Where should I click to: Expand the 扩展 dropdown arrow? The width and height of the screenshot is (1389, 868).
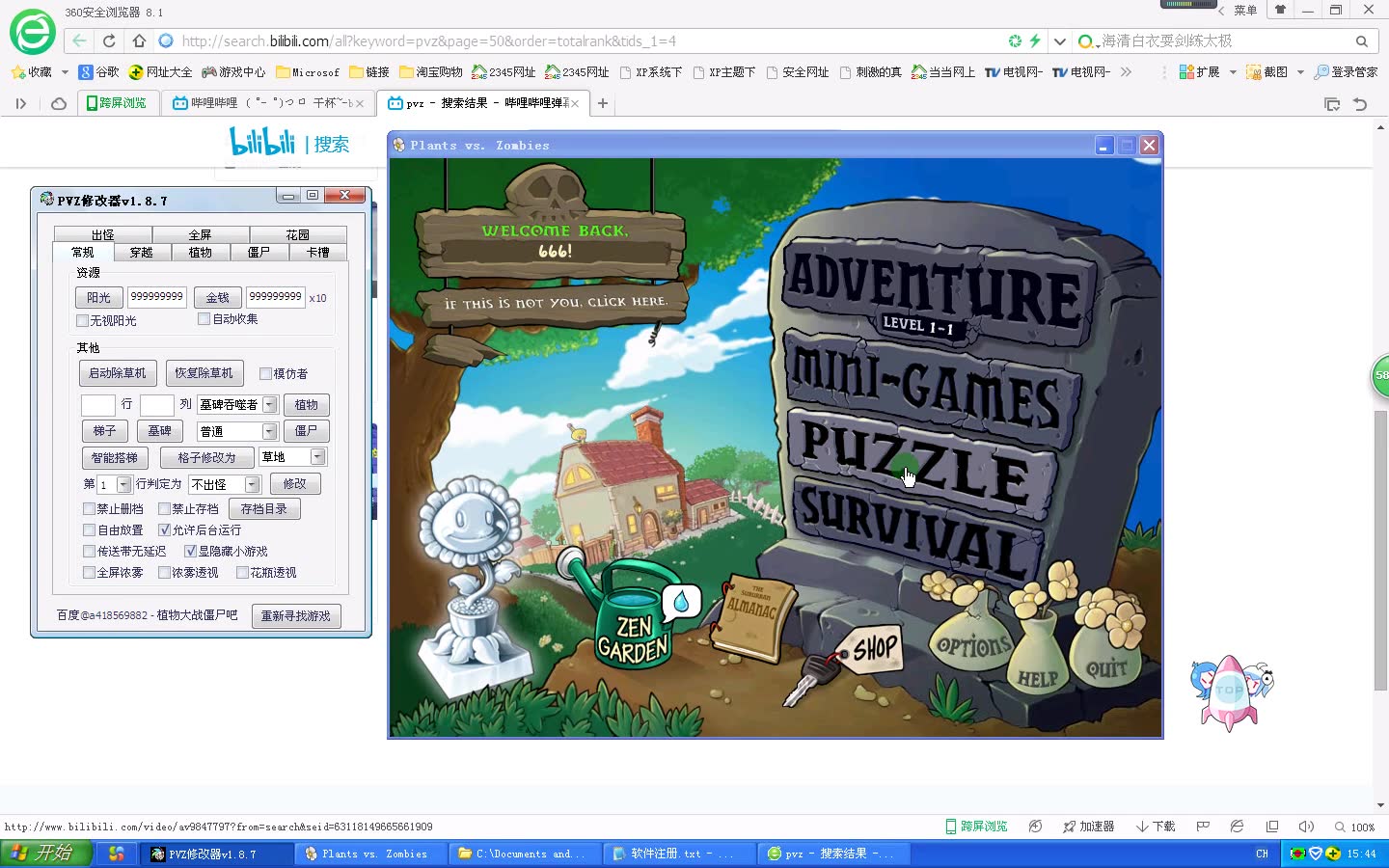[x=1233, y=72]
